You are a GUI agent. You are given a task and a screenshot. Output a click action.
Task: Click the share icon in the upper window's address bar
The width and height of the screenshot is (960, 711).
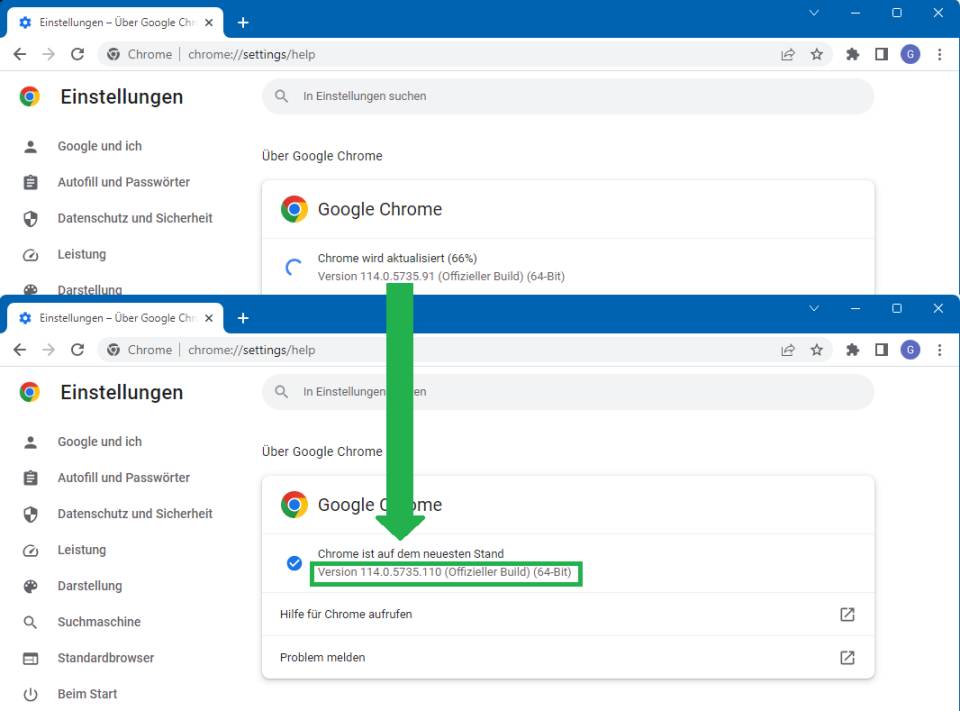coord(788,55)
